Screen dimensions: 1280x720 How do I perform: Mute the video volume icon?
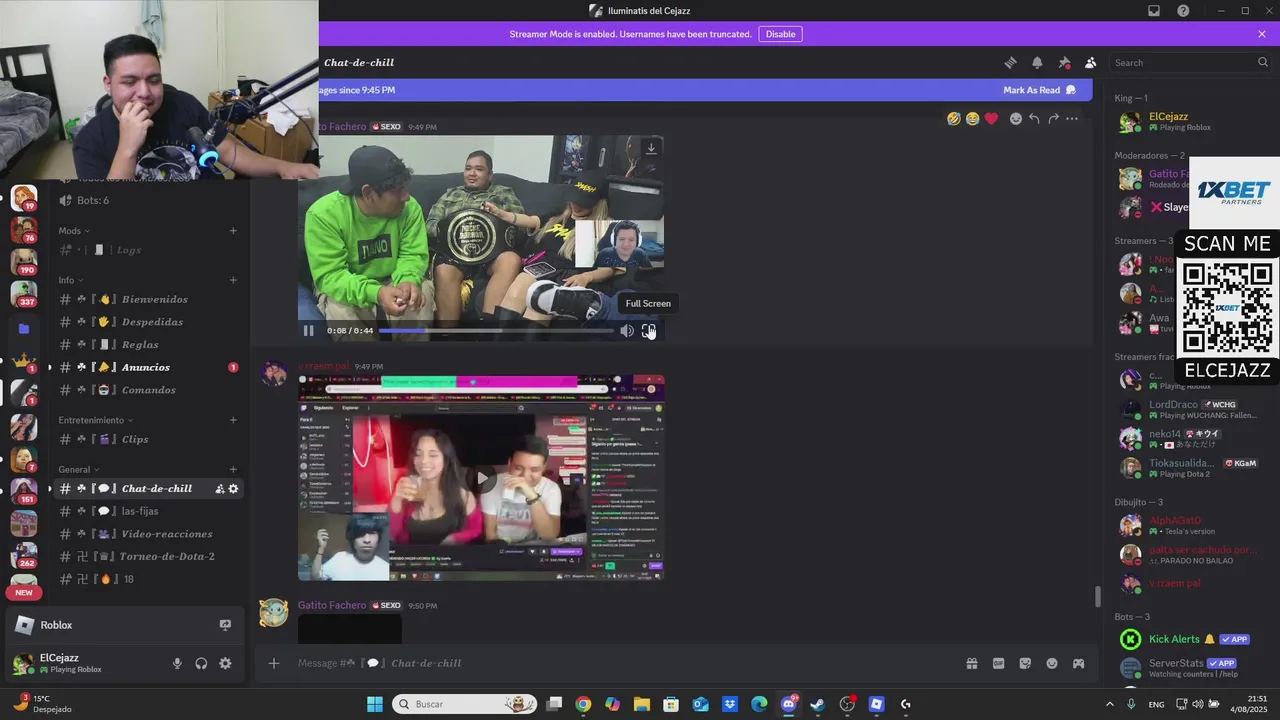(627, 331)
